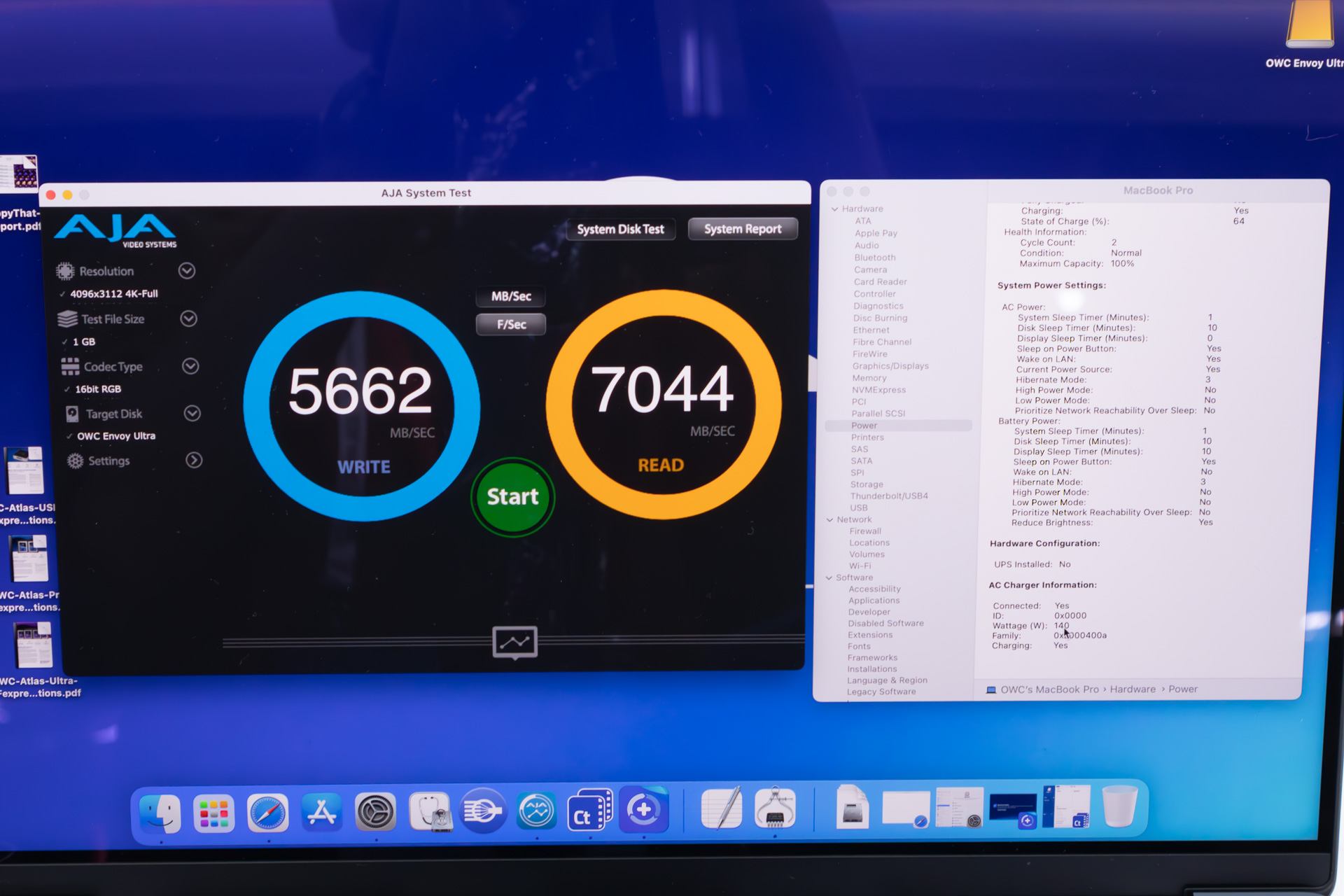Viewport: 1344px width, 896px height.
Task: Click Hardware in the path breadcrumb
Action: click(1132, 689)
